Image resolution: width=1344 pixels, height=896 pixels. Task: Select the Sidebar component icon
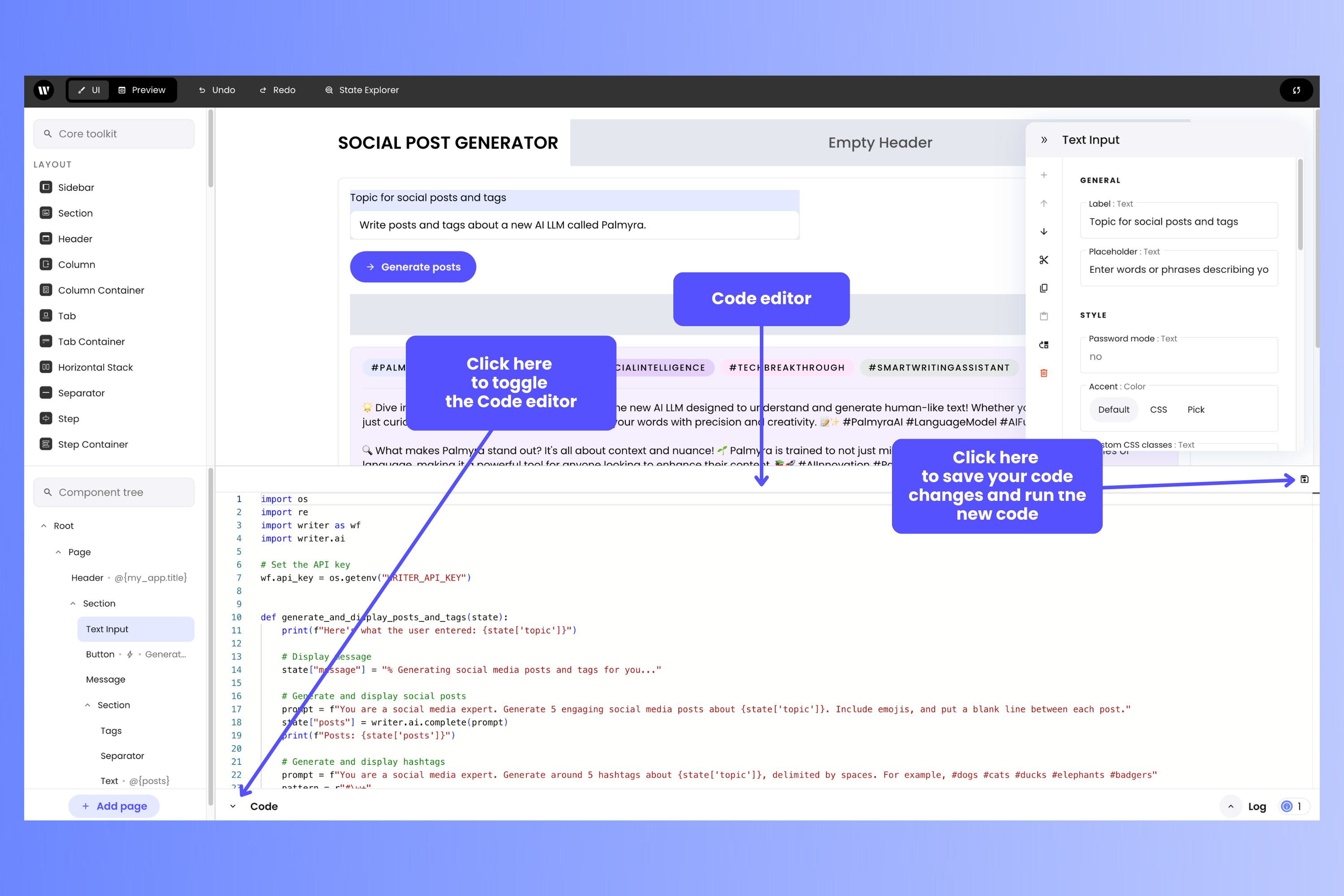click(46, 187)
